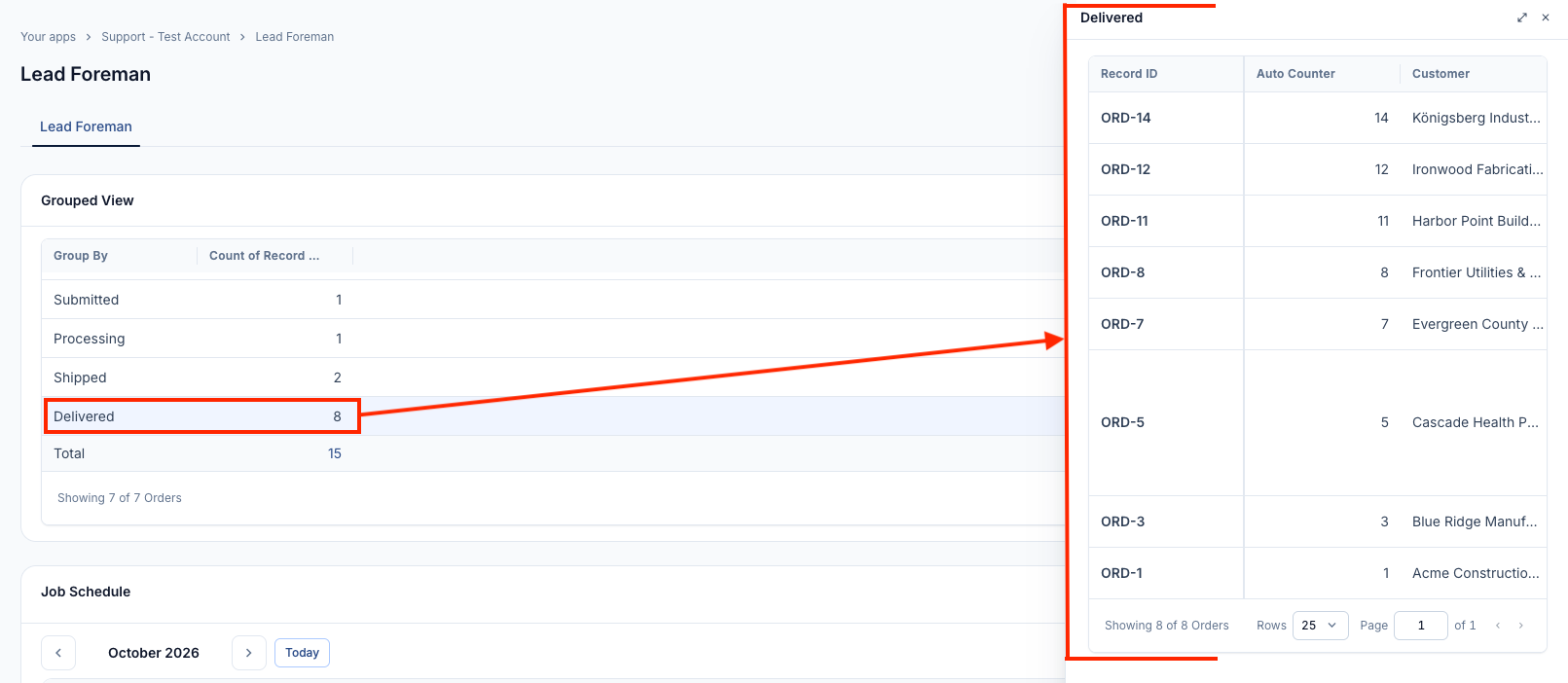Screen dimensions: 1568x683
Task: Click customer Blue Ridge Manuf... cell
Action: [1474, 521]
